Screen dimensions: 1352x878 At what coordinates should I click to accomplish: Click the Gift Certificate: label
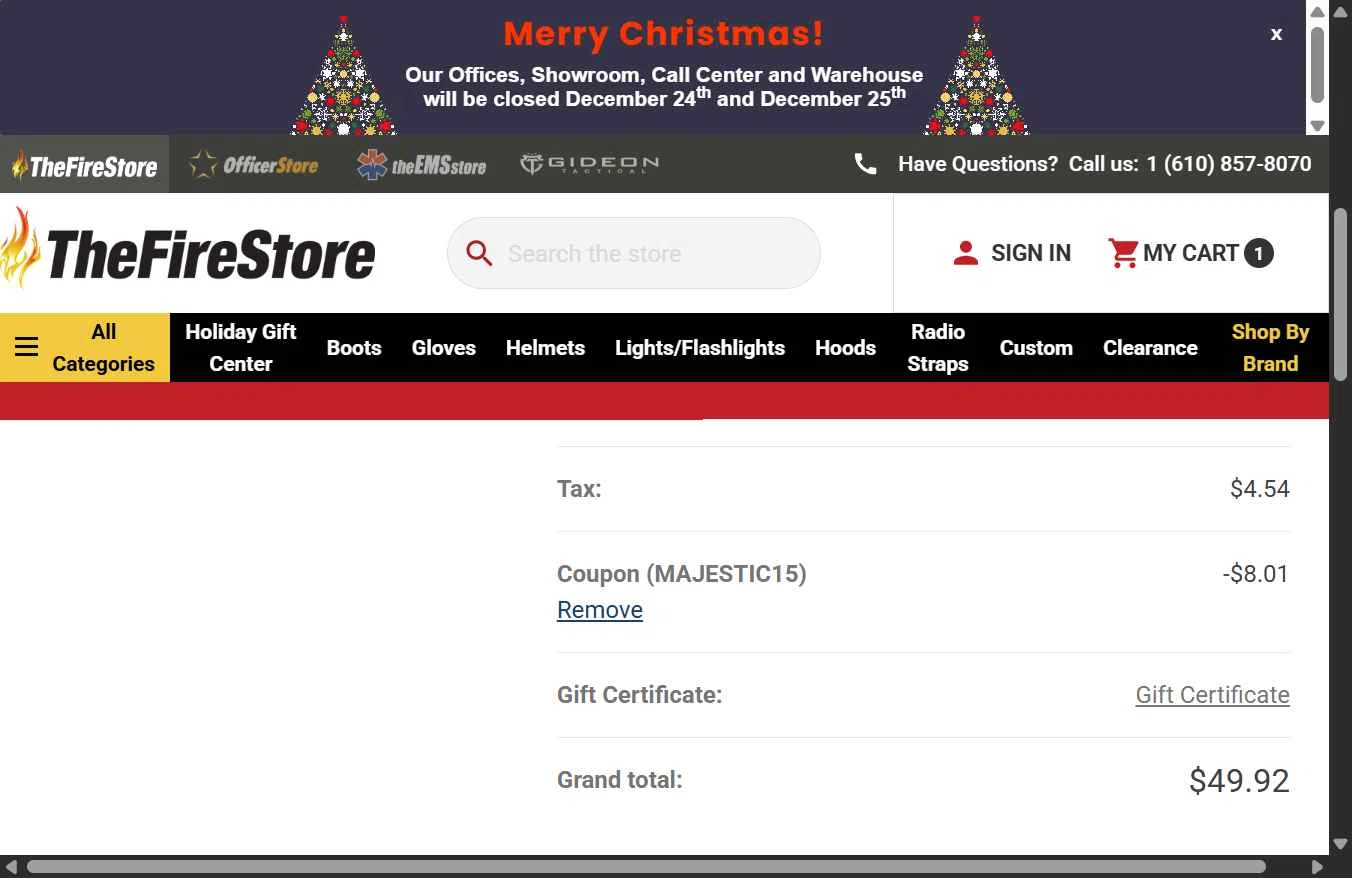[x=640, y=695]
